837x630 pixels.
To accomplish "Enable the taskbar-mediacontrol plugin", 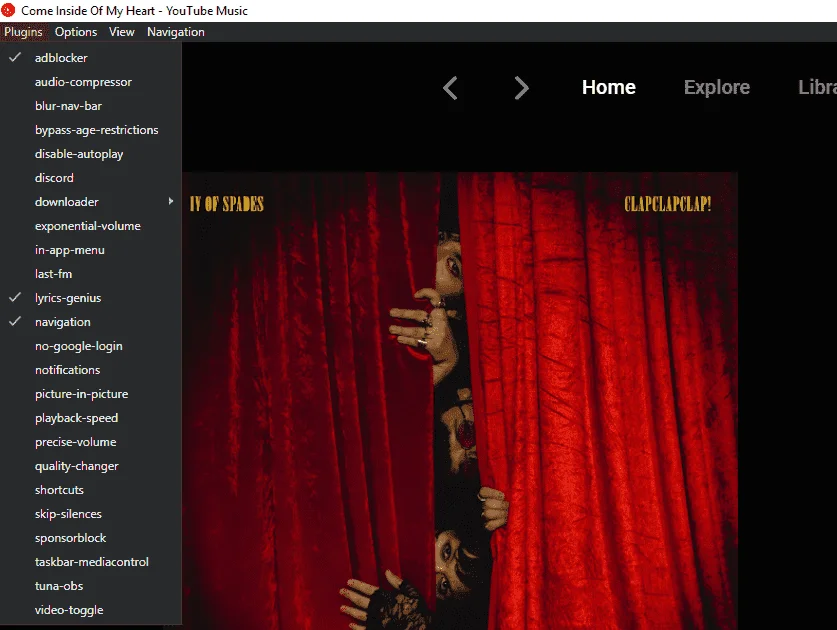I will (91, 562).
